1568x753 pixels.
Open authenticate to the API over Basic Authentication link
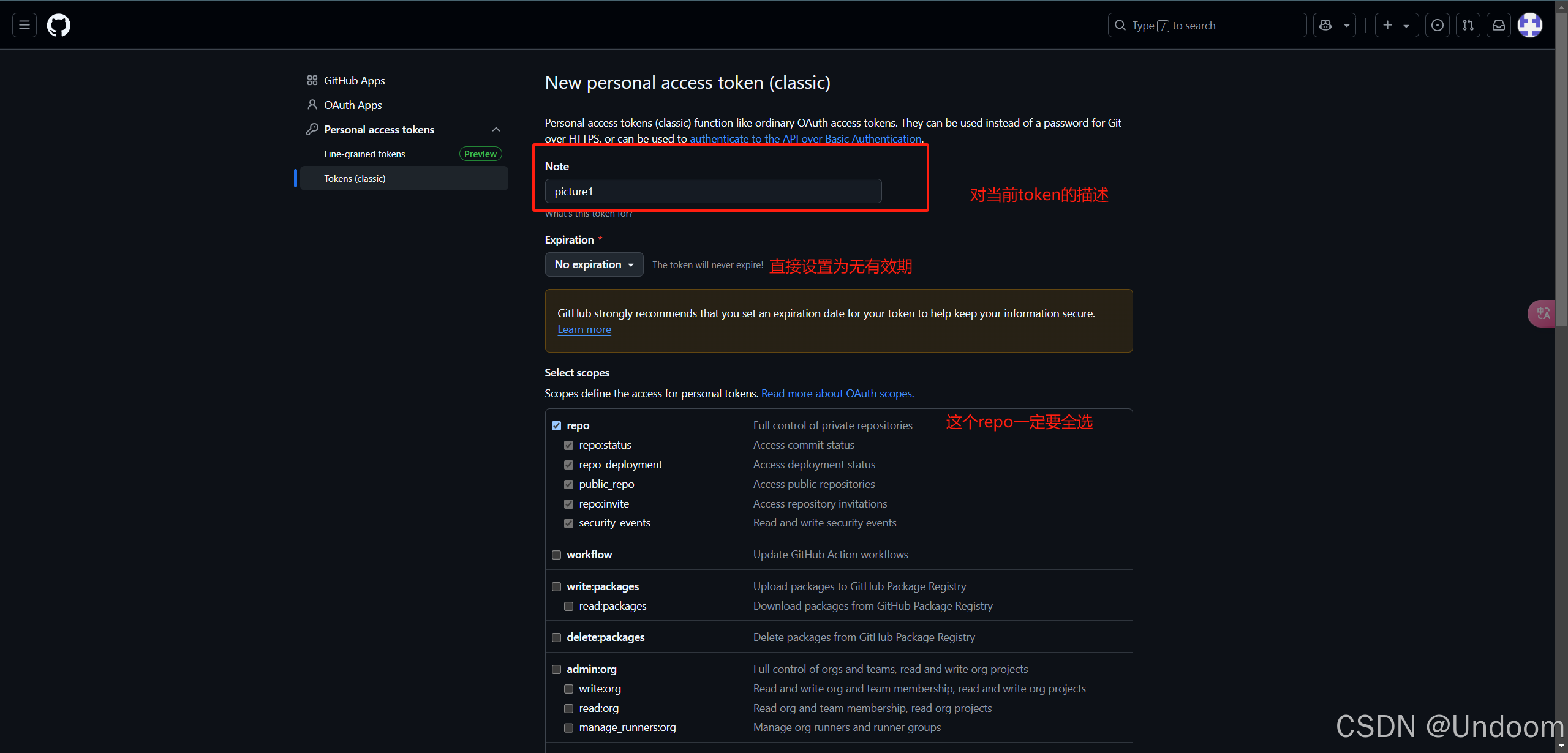(x=805, y=138)
